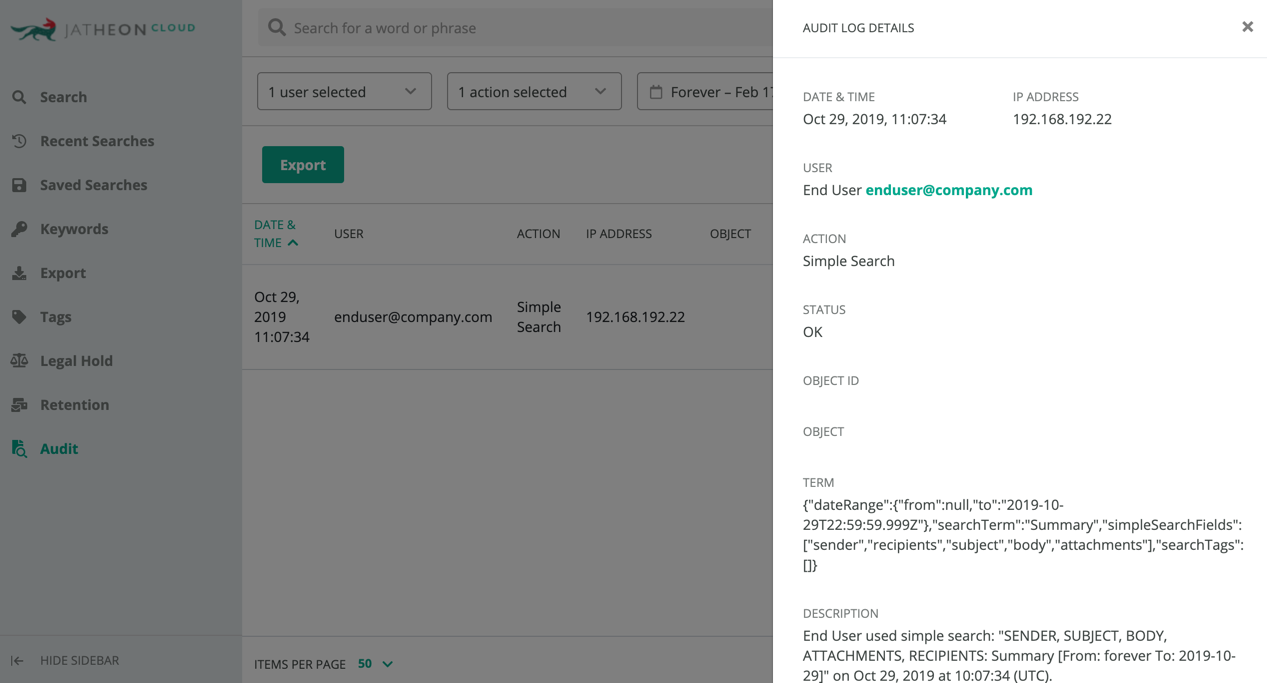
Task: Click the 'Simple Search' table cell
Action: pos(539,317)
